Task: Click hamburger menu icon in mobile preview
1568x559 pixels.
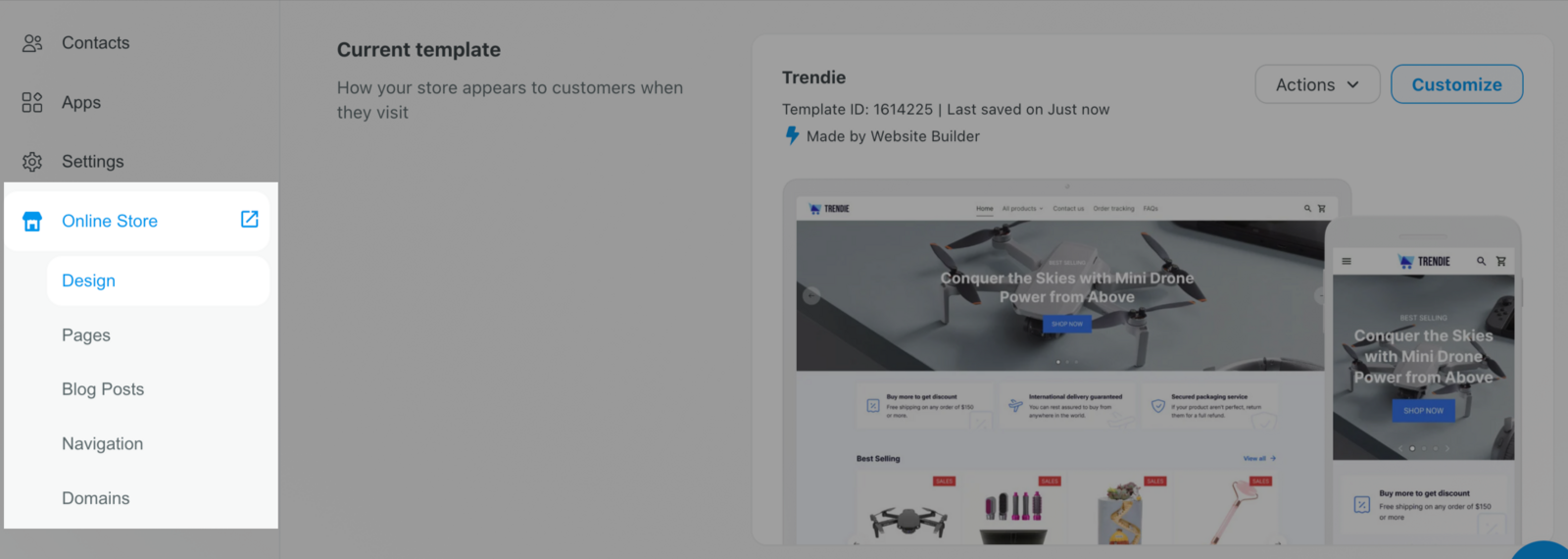Action: pyautogui.click(x=1347, y=262)
